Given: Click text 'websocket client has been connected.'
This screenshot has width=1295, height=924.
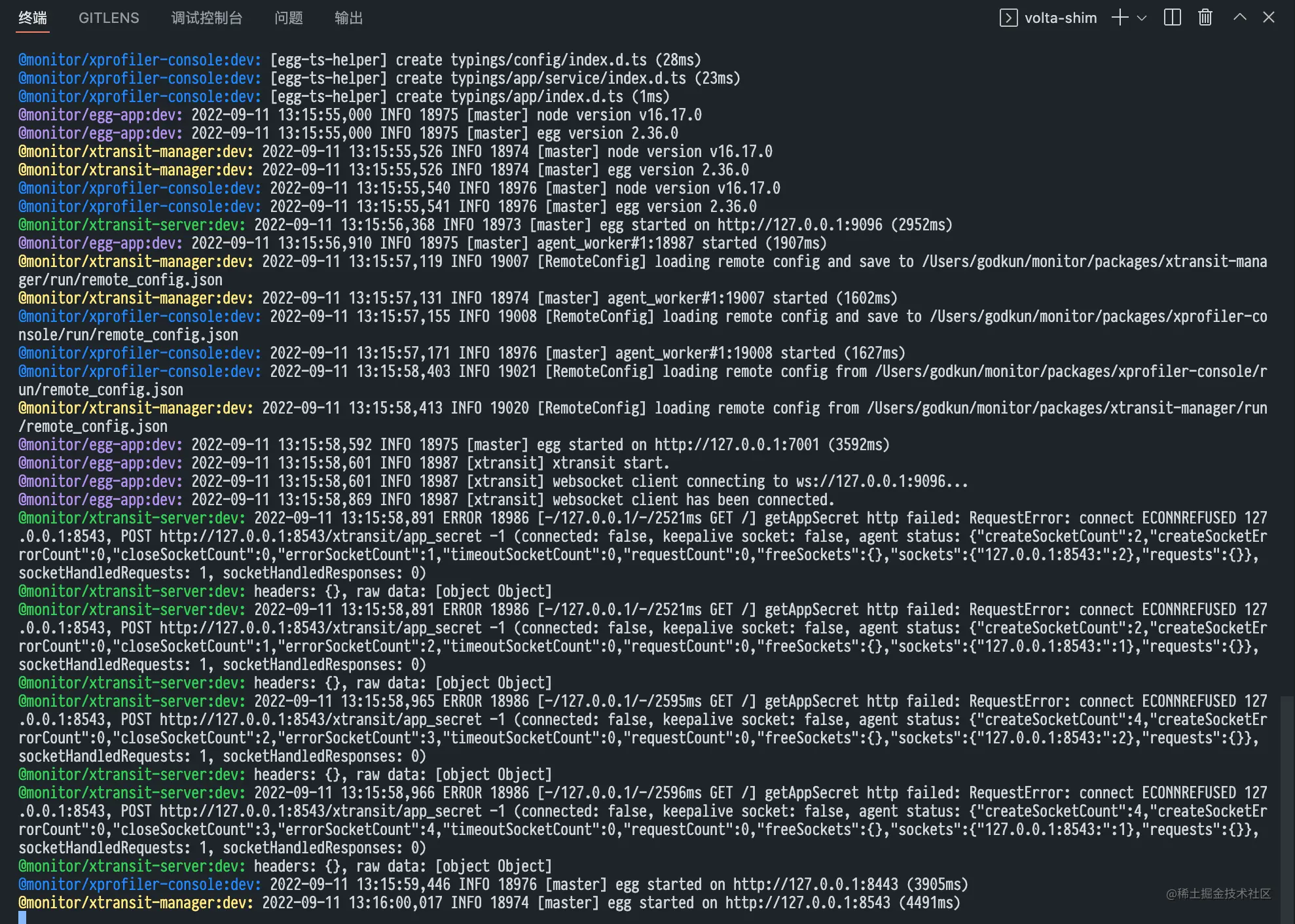Looking at the screenshot, I should tap(693, 500).
